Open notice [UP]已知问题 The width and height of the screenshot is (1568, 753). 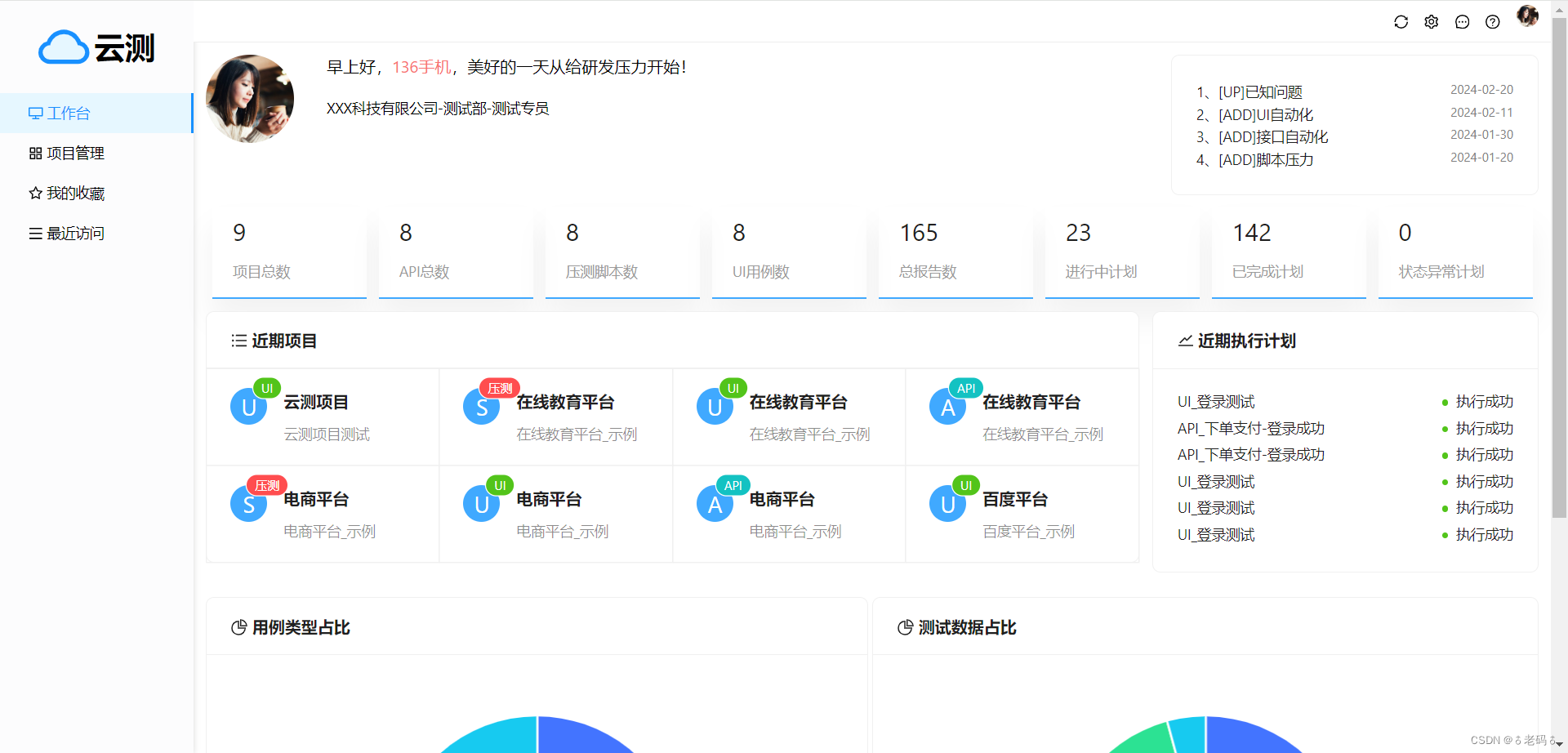(1260, 92)
